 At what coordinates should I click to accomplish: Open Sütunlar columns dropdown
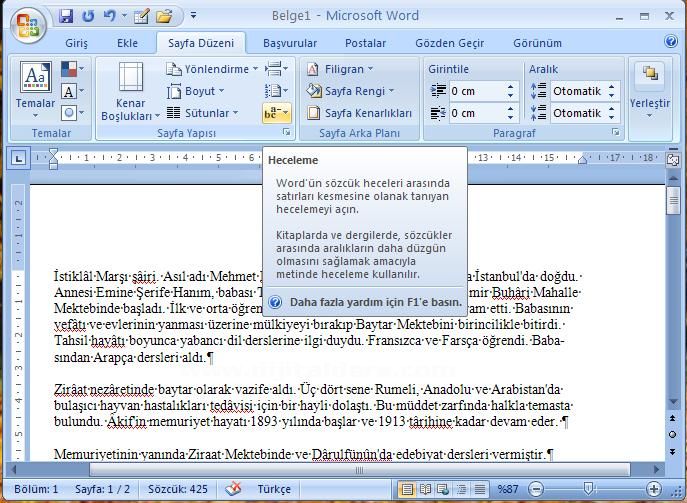coord(202,113)
